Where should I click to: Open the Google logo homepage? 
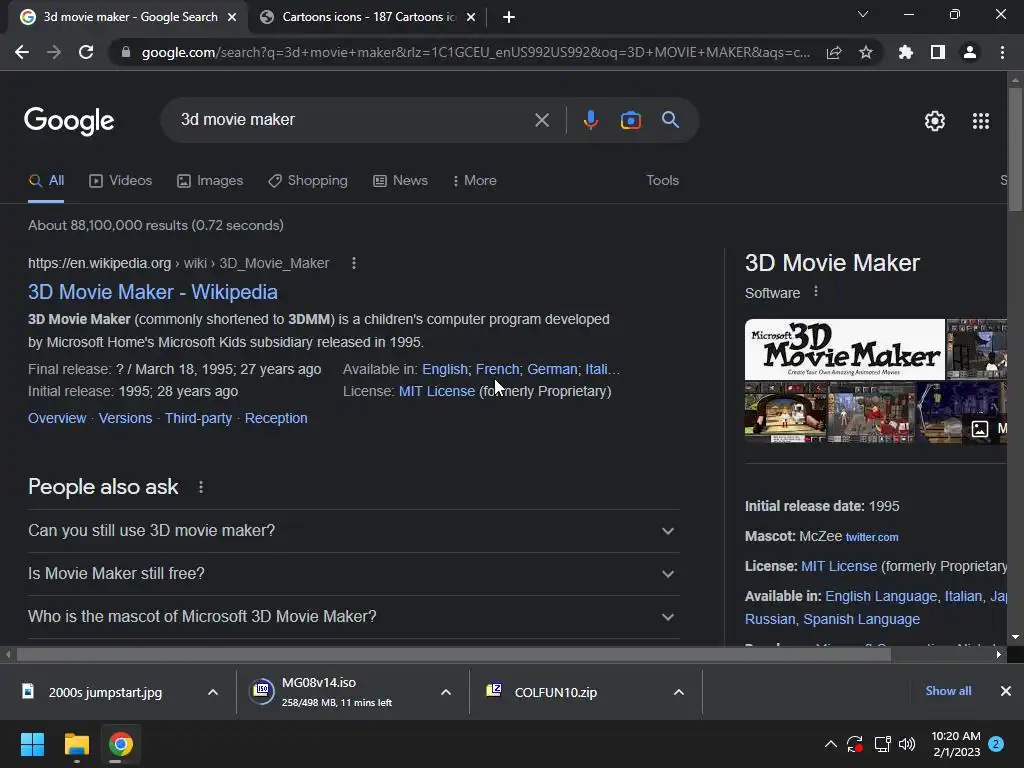pyautogui.click(x=69, y=121)
